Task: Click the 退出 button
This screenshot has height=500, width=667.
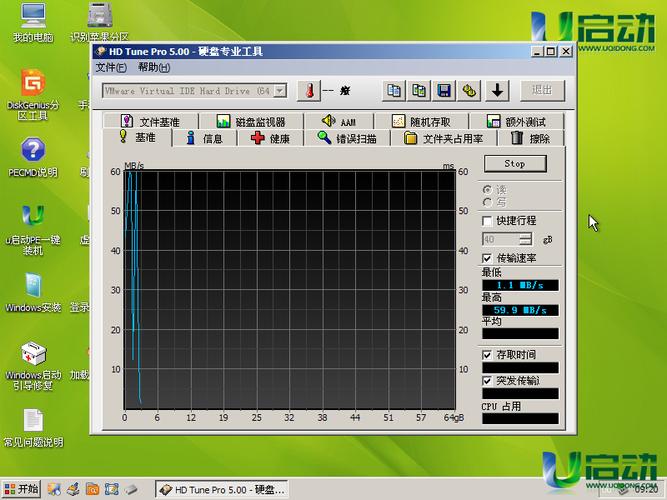Action: (542, 90)
